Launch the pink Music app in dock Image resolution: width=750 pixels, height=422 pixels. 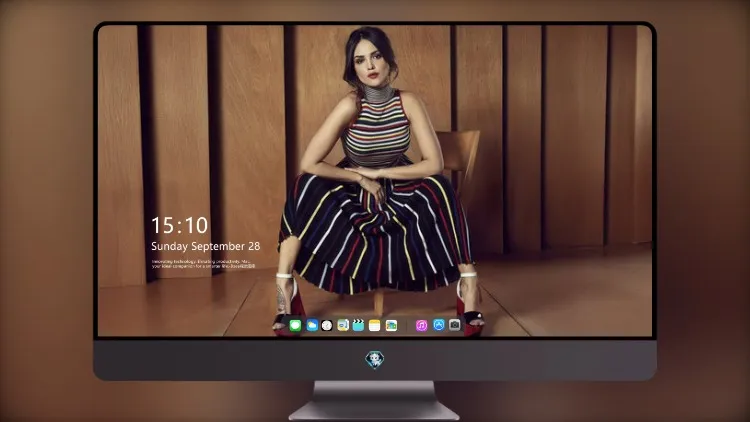coord(421,325)
